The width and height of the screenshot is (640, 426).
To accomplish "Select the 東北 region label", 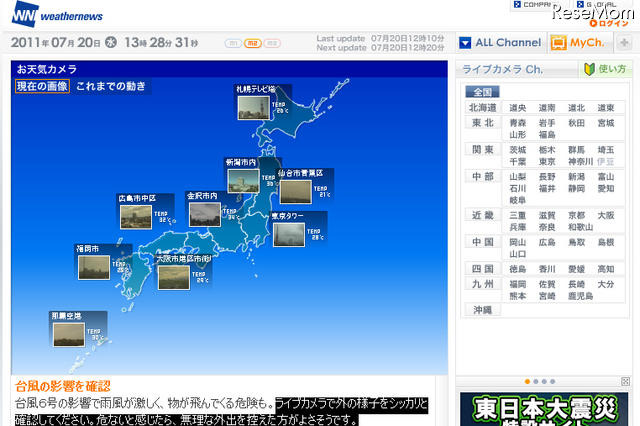I will 482,122.
